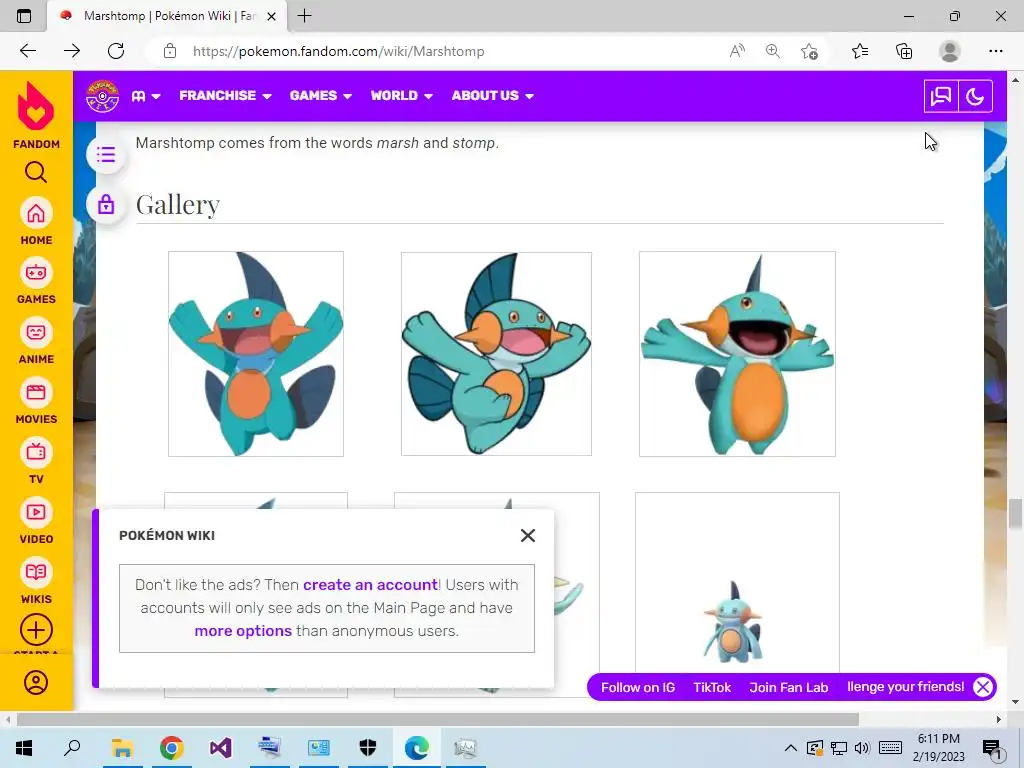The height and width of the screenshot is (768, 1024).
Task: Toggle dark theme moon icon
Action: (975, 97)
